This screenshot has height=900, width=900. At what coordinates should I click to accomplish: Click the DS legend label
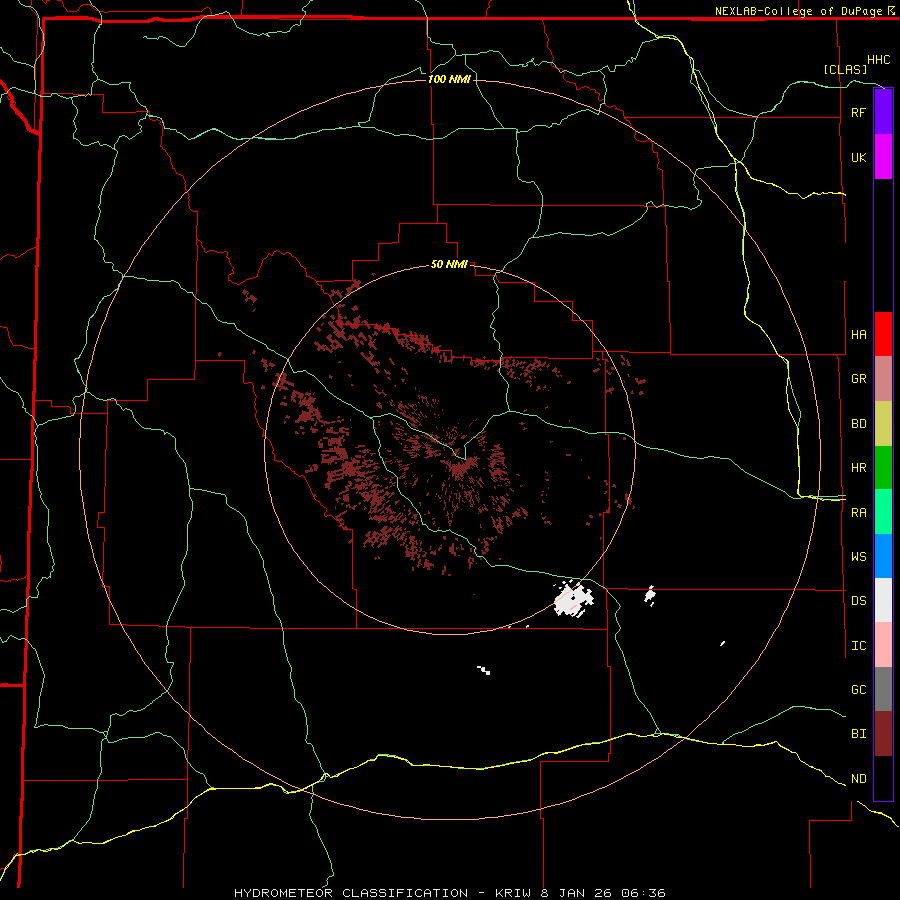(x=858, y=601)
